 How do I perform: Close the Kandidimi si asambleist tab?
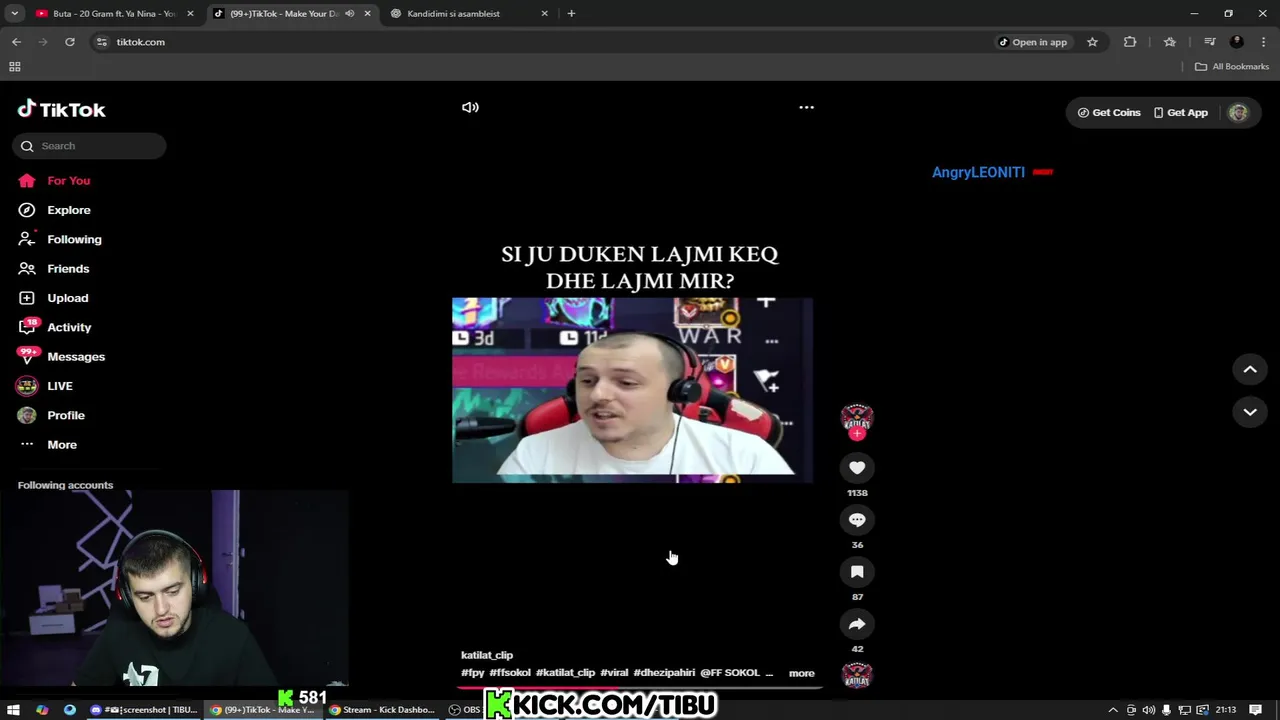[544, 14]
